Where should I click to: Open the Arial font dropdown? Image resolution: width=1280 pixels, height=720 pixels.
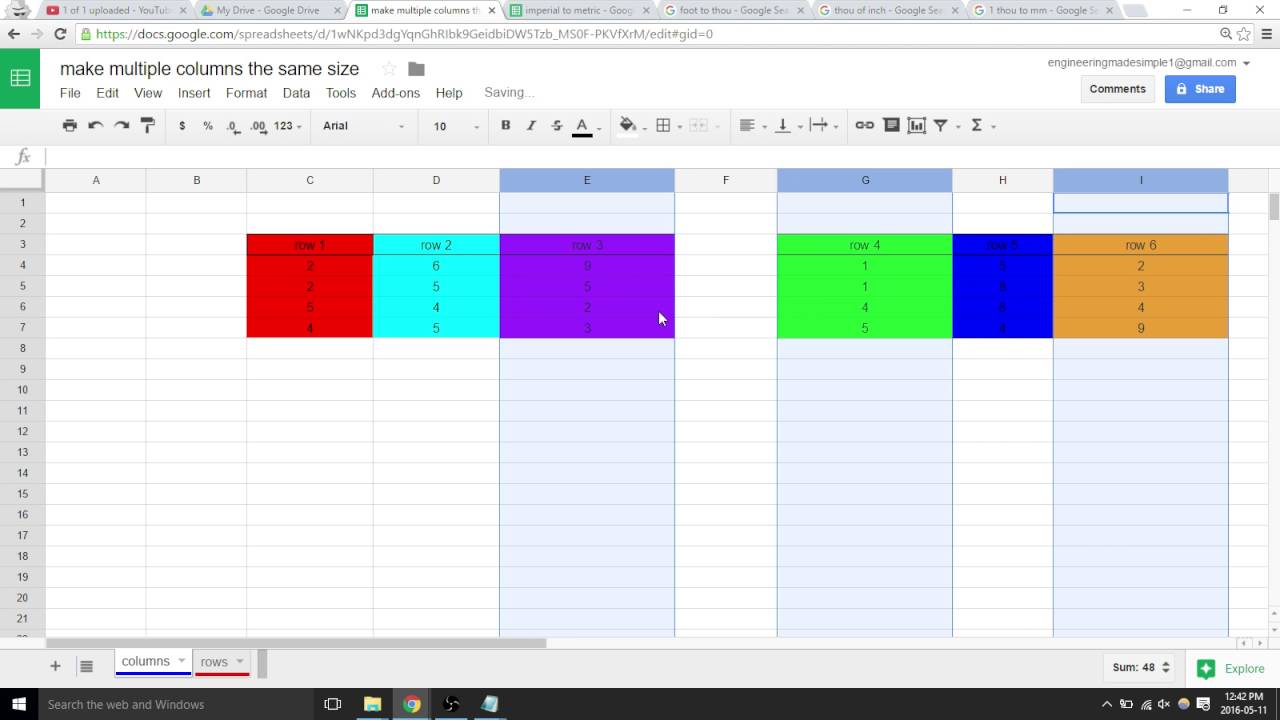364,126
